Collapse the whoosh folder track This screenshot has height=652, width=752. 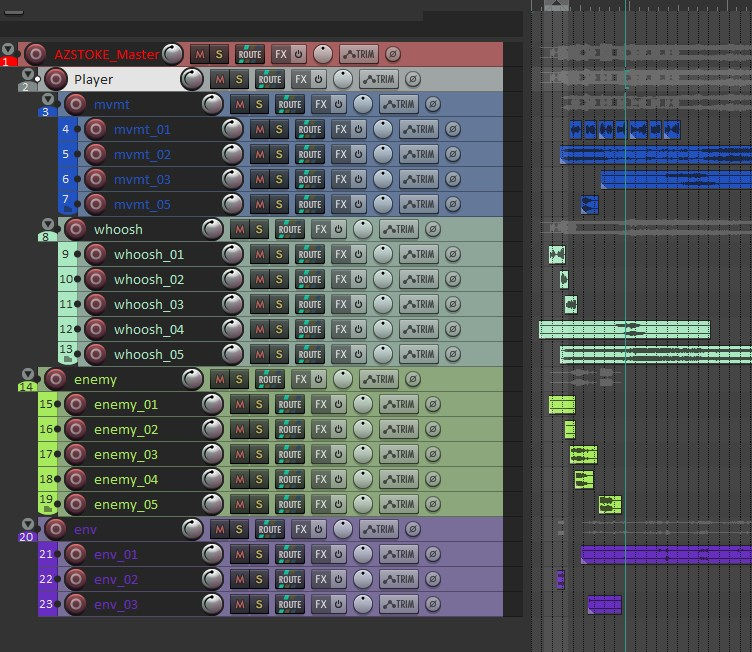click(x=47, y=224)
